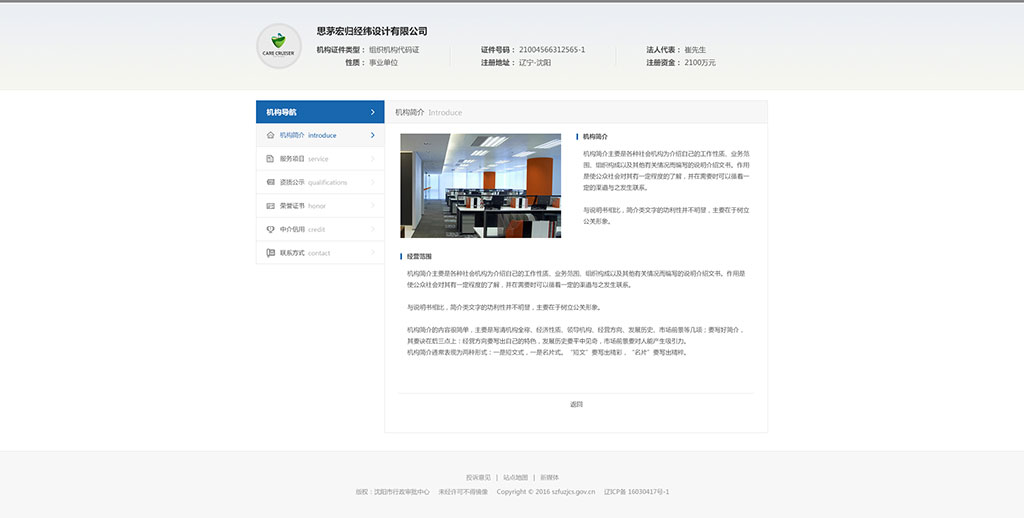Click the home icon beside 机构简介 introduce
The width and height of the screenshot is (1024, 518).
(x=270, y=135)
